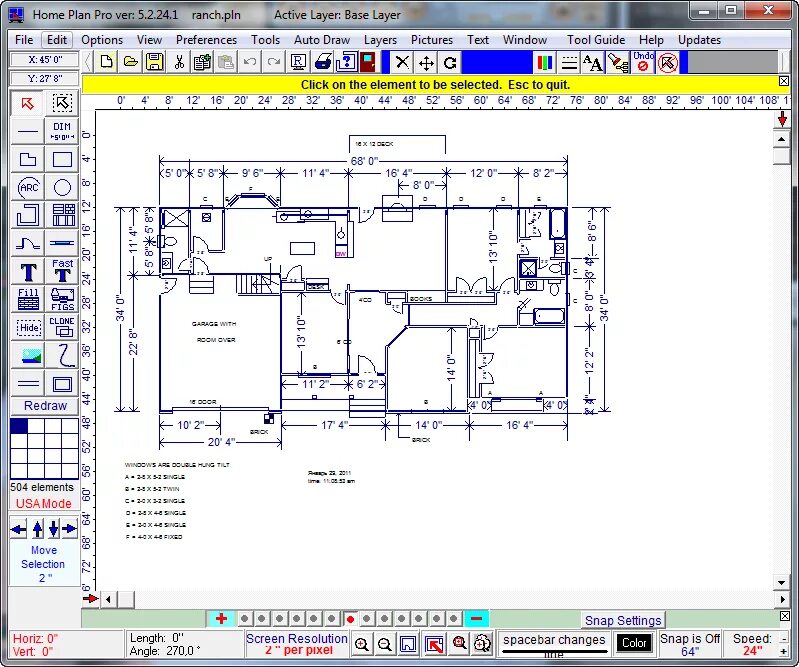Open the File menu

[24, 40]
